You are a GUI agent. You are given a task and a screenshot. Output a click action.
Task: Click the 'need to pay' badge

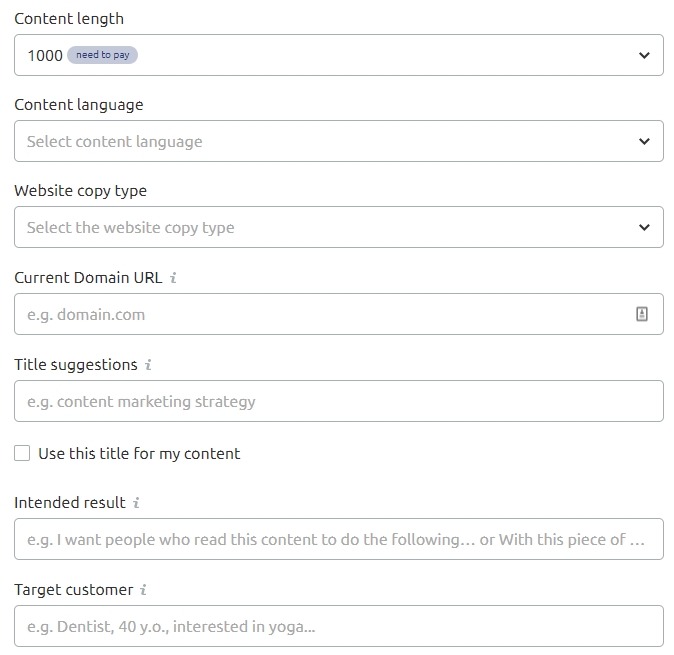[x=102, y=55]
